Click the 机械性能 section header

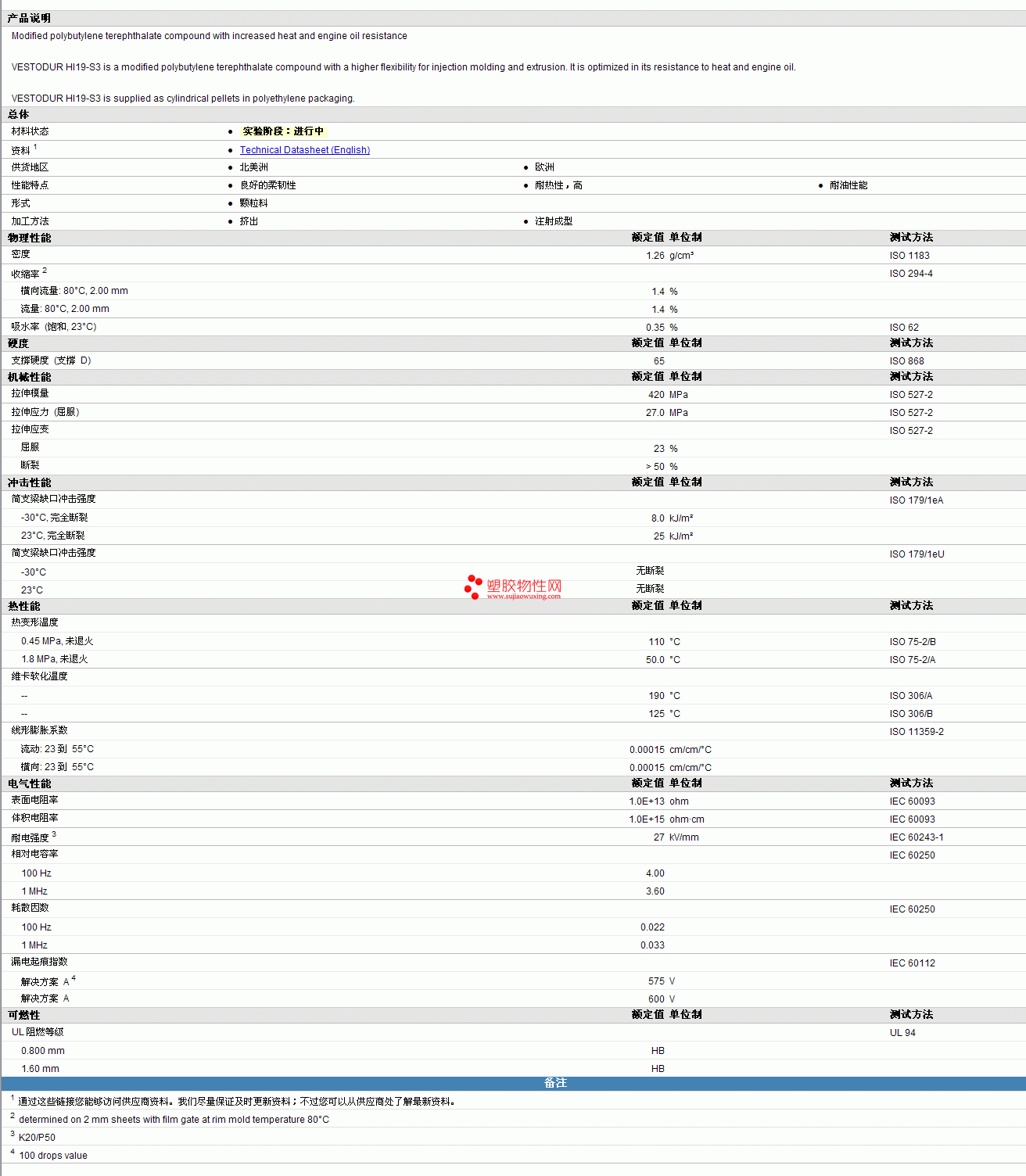click(x=30, y=377)
